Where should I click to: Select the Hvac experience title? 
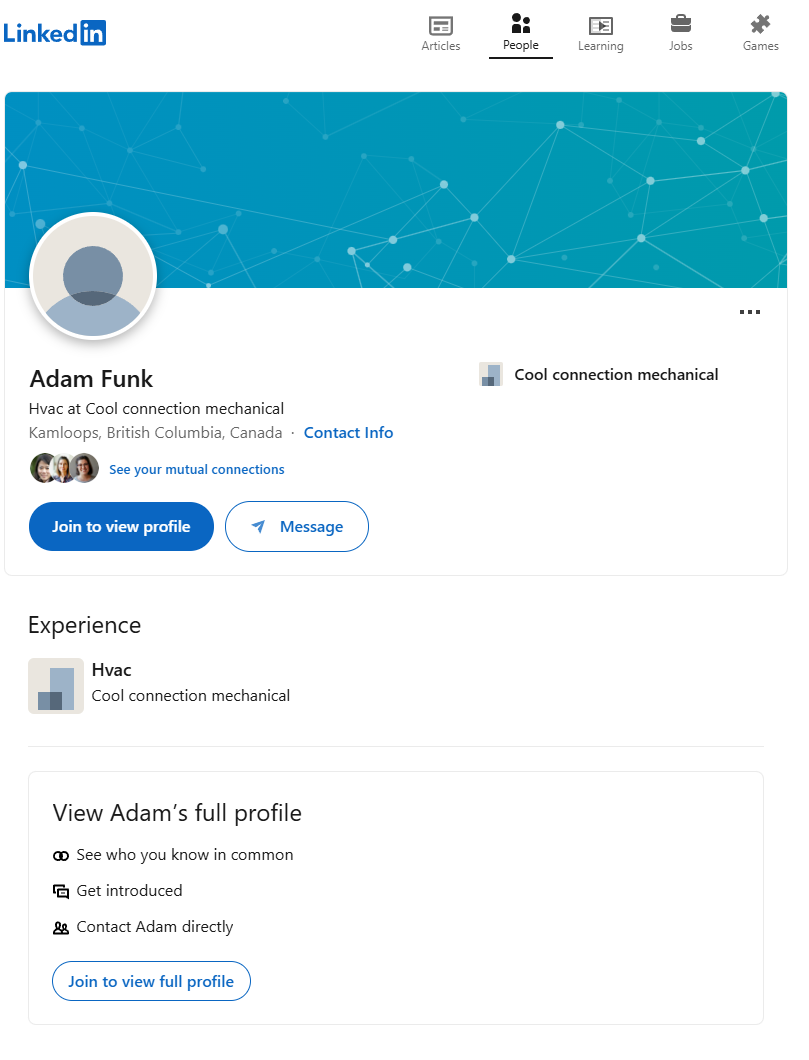coord(111,670)
